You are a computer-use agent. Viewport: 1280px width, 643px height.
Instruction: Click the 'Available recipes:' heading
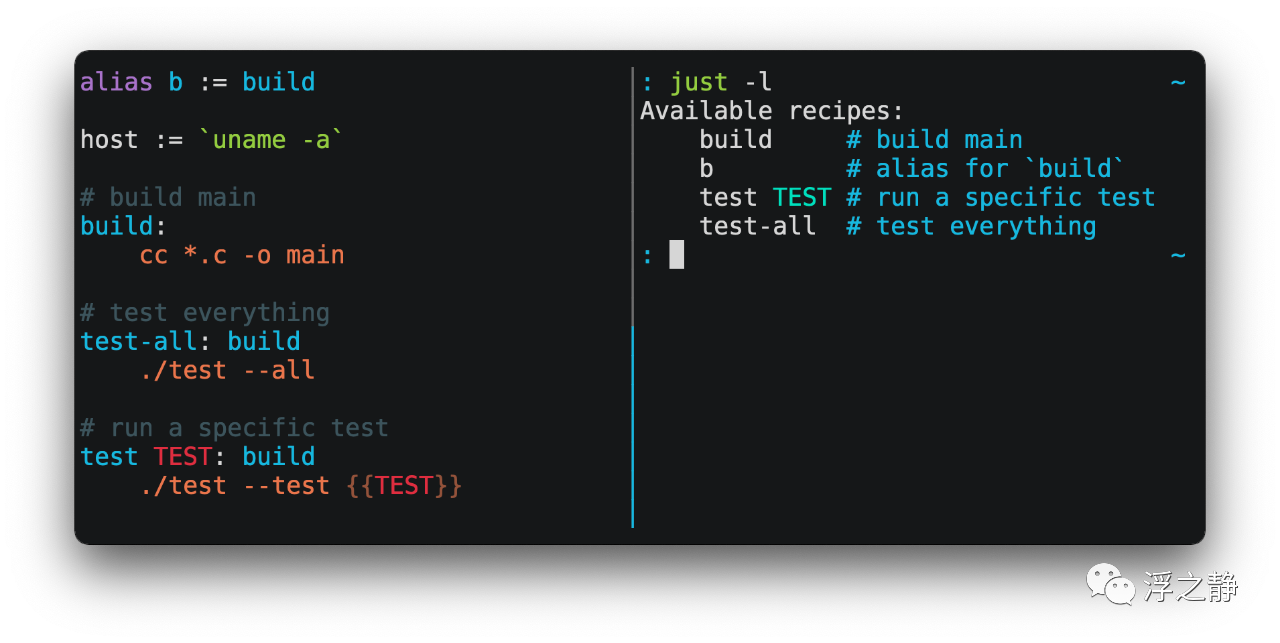point(771,111)
